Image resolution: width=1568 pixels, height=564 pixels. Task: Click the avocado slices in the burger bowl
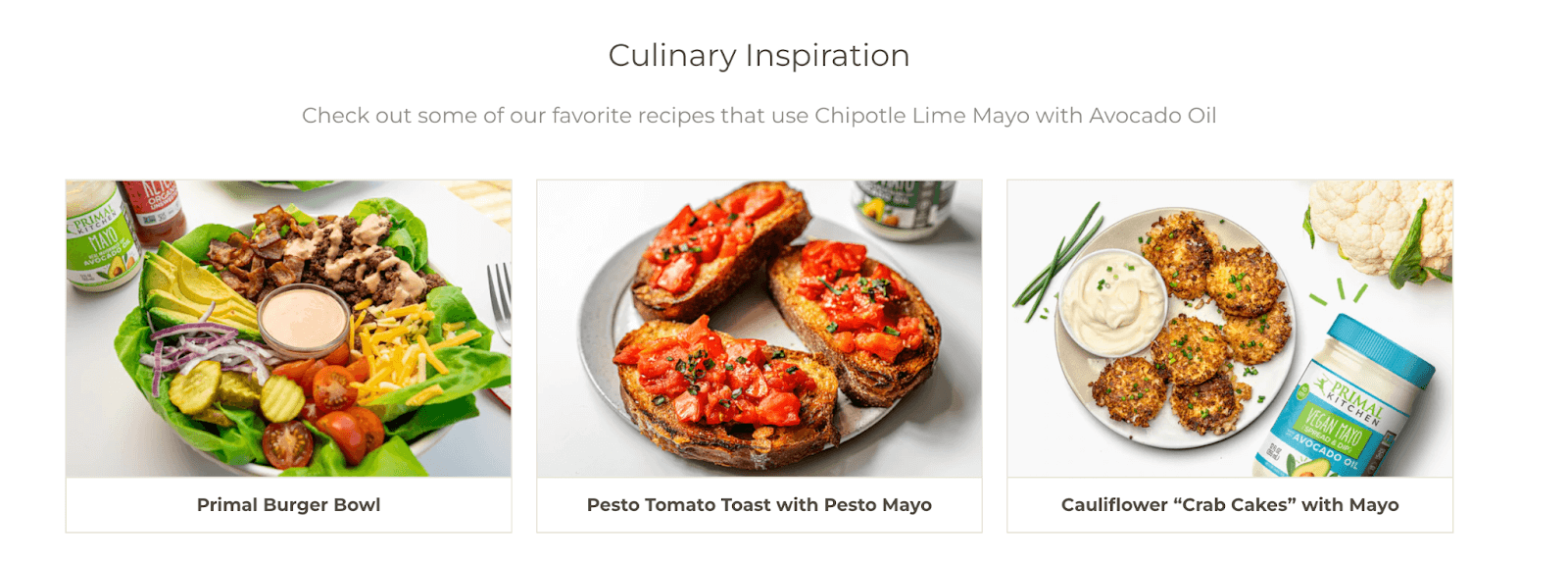point(196,289)
